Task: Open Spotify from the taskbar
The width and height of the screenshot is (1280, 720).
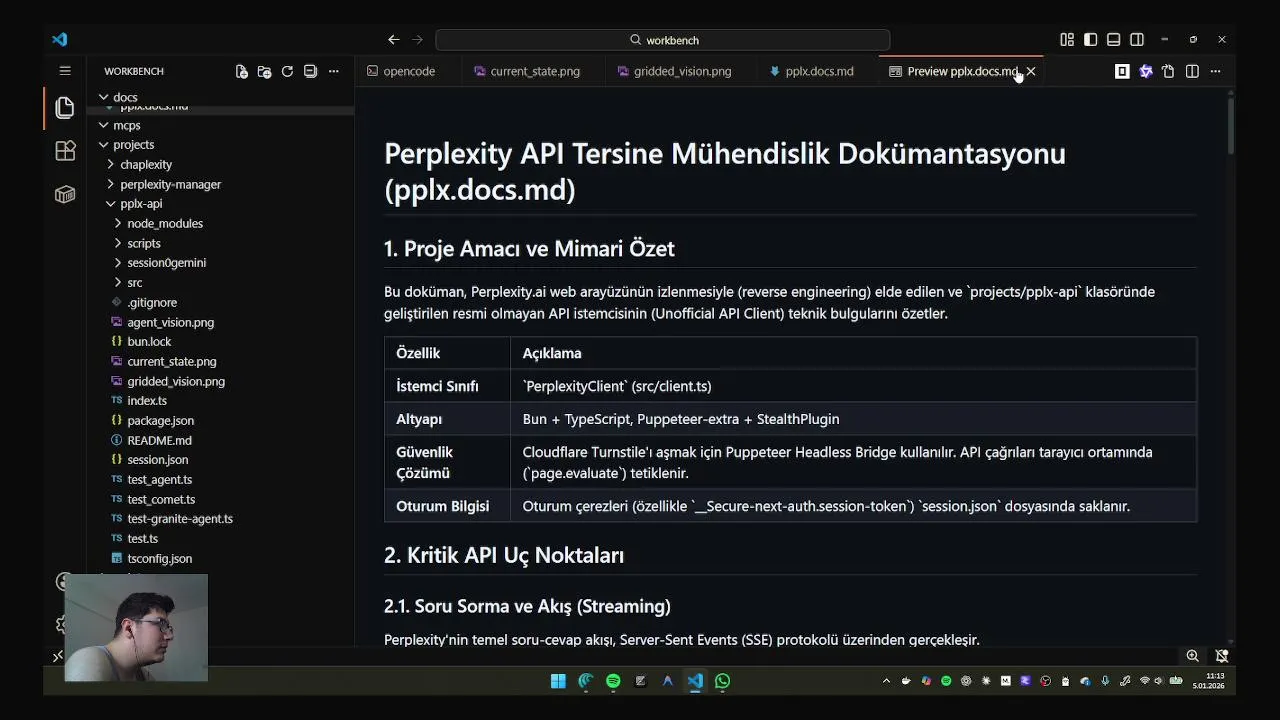Action: 613,681
